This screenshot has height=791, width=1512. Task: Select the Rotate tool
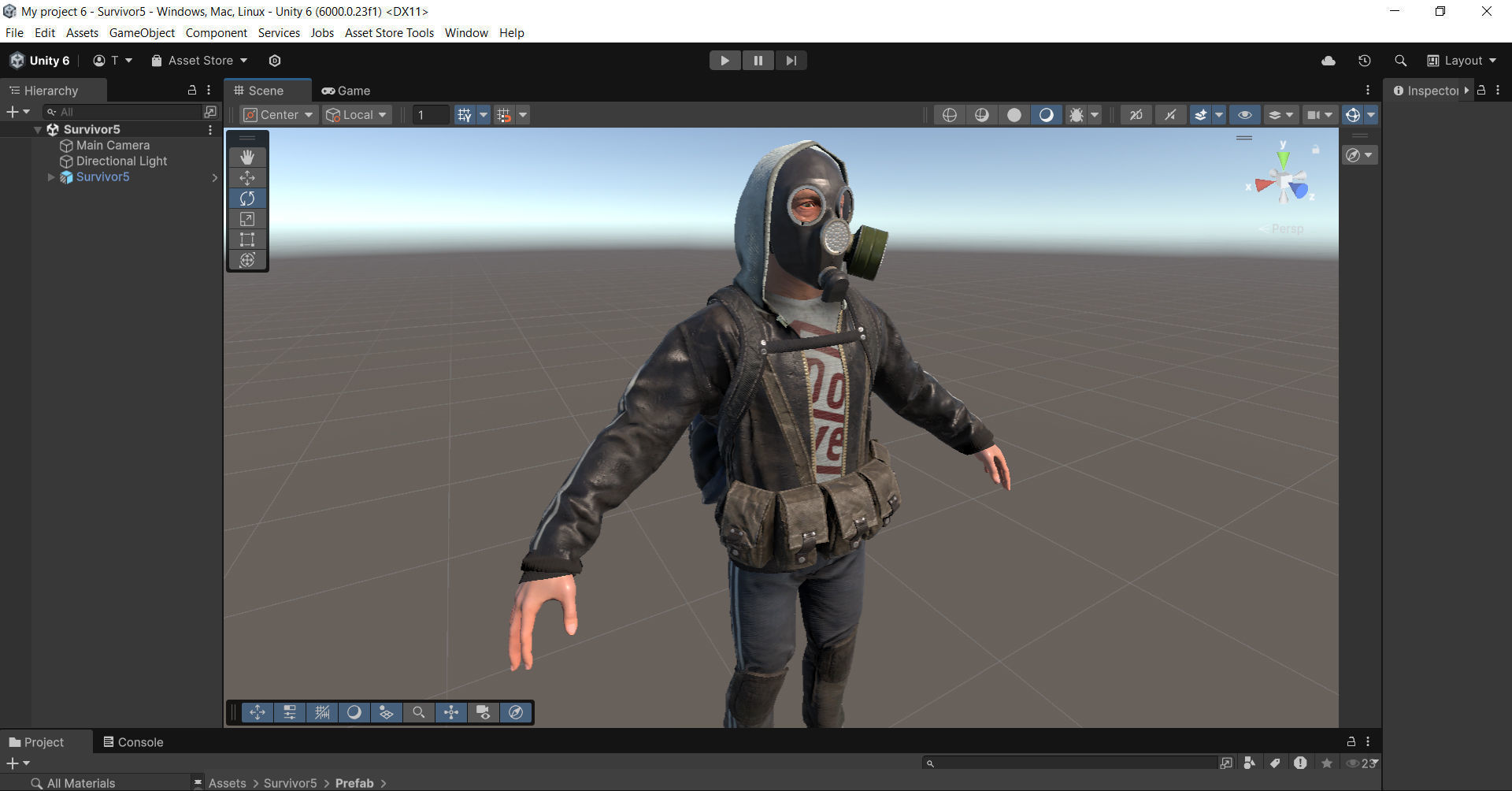coord(247,198)
